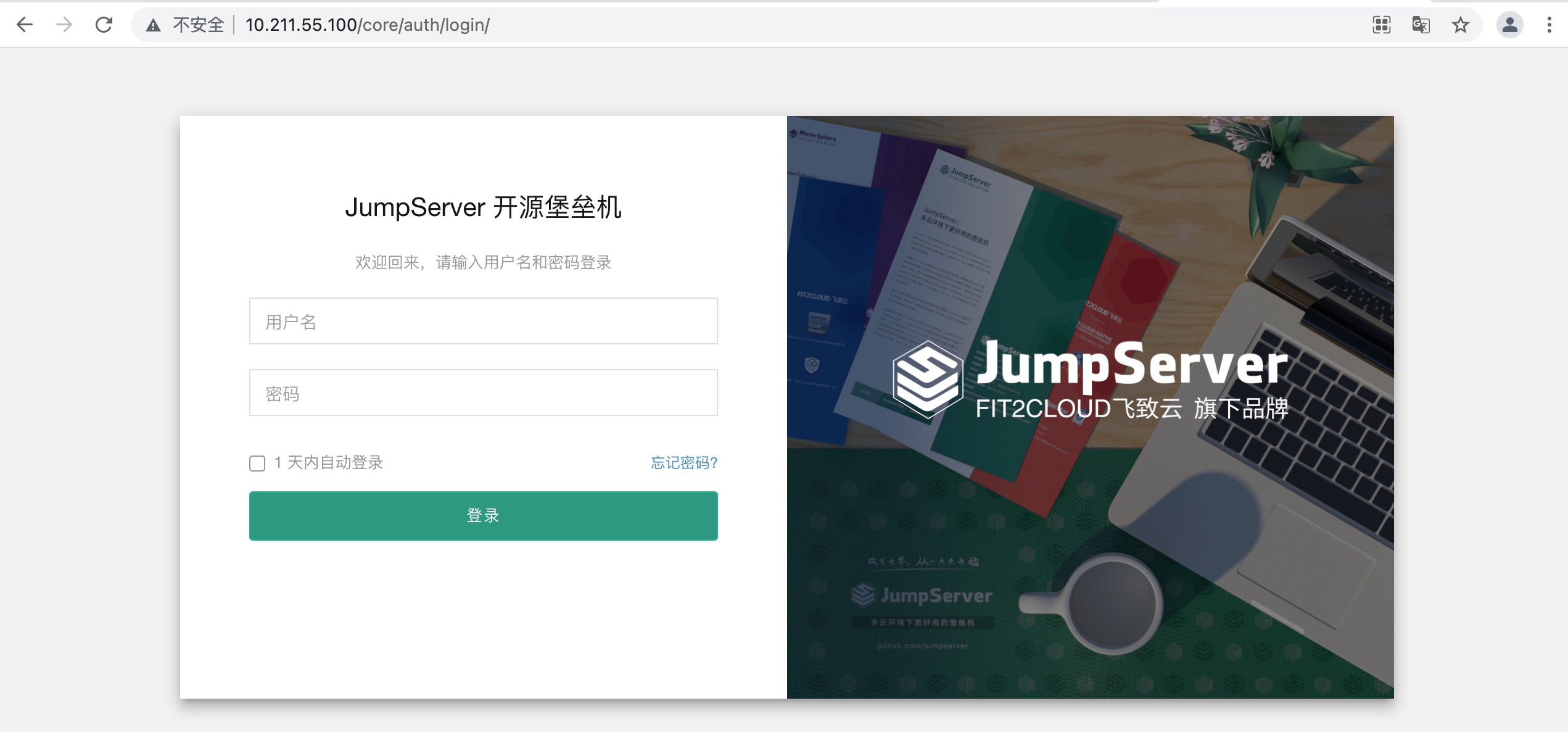Click the 不安全 security label
The height and width of the screenshot is (732, 1568).
199,25
